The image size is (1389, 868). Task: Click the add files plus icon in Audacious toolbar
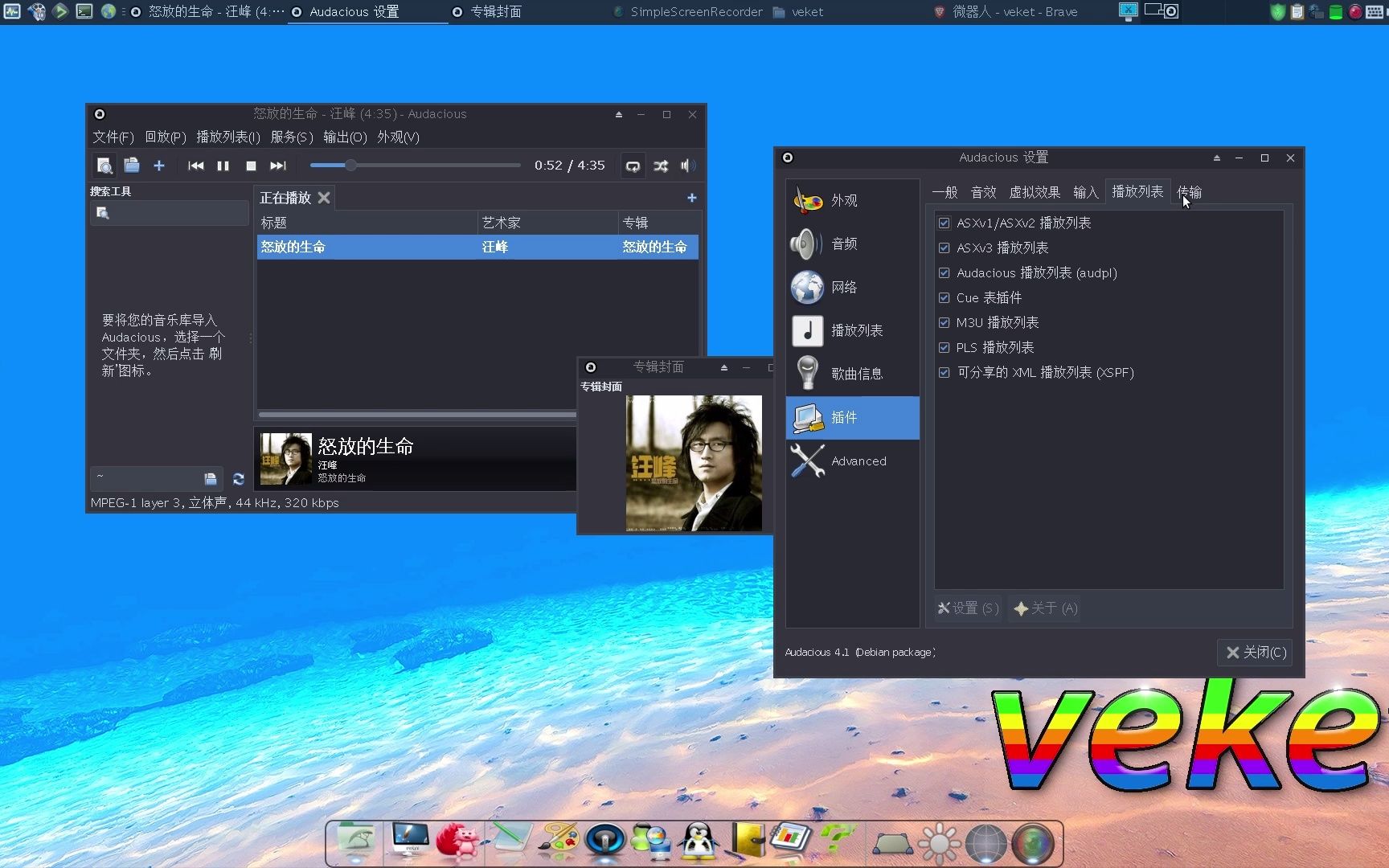[x=159, y=166]
